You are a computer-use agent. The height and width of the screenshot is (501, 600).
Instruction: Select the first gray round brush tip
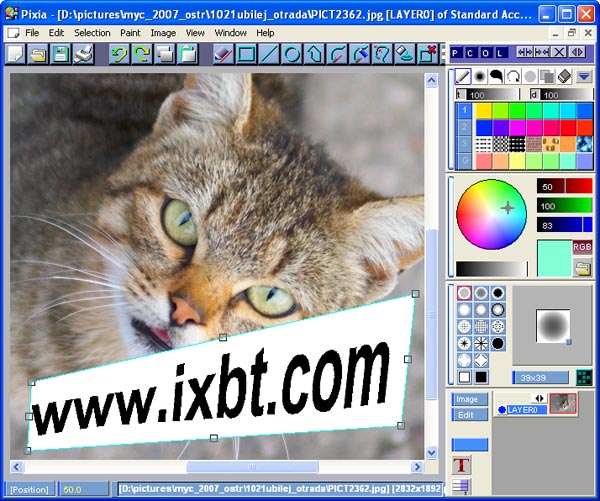(x=464, y=294)
